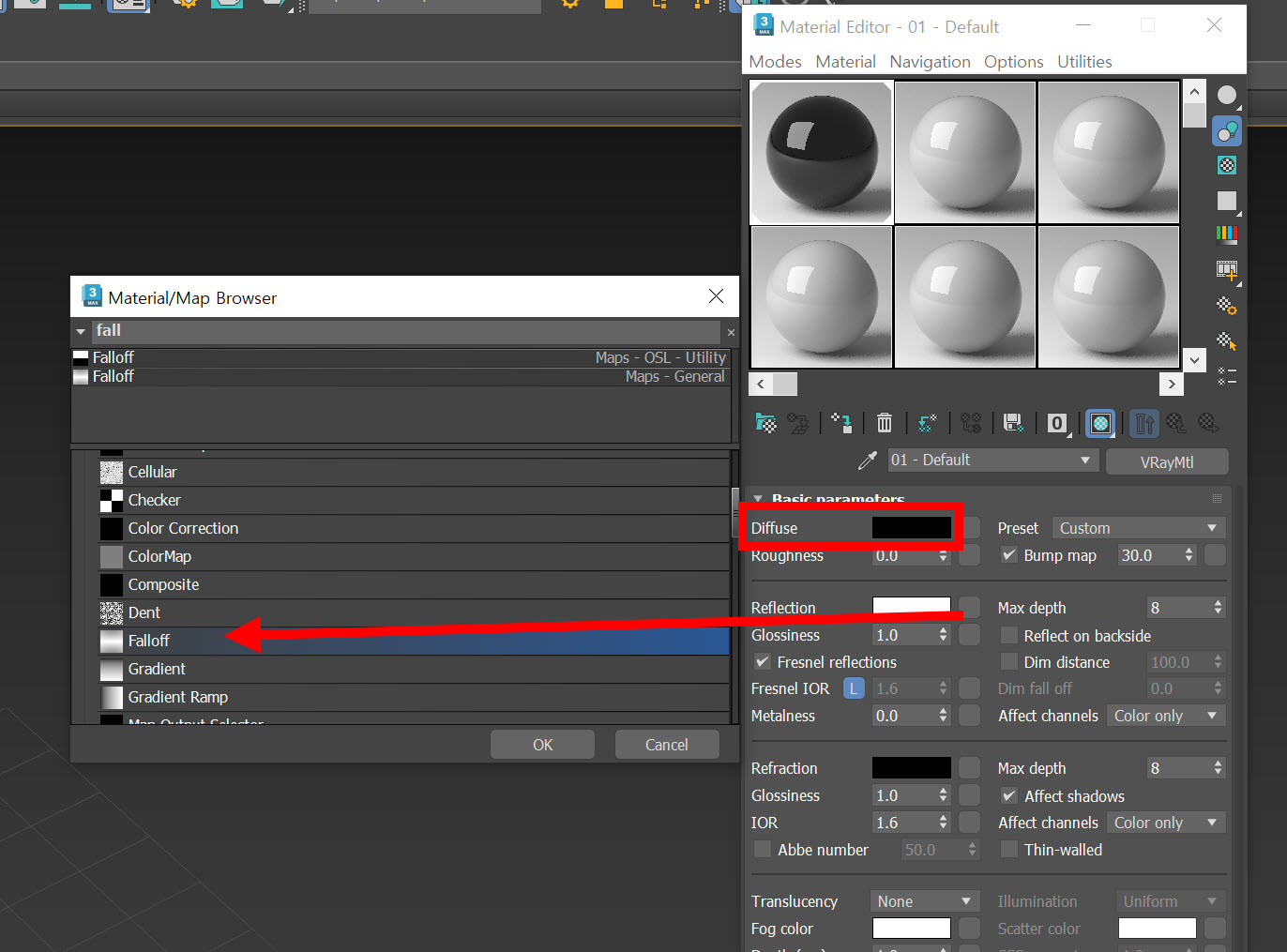Click the Get Material folder icon

pos(765,423)
